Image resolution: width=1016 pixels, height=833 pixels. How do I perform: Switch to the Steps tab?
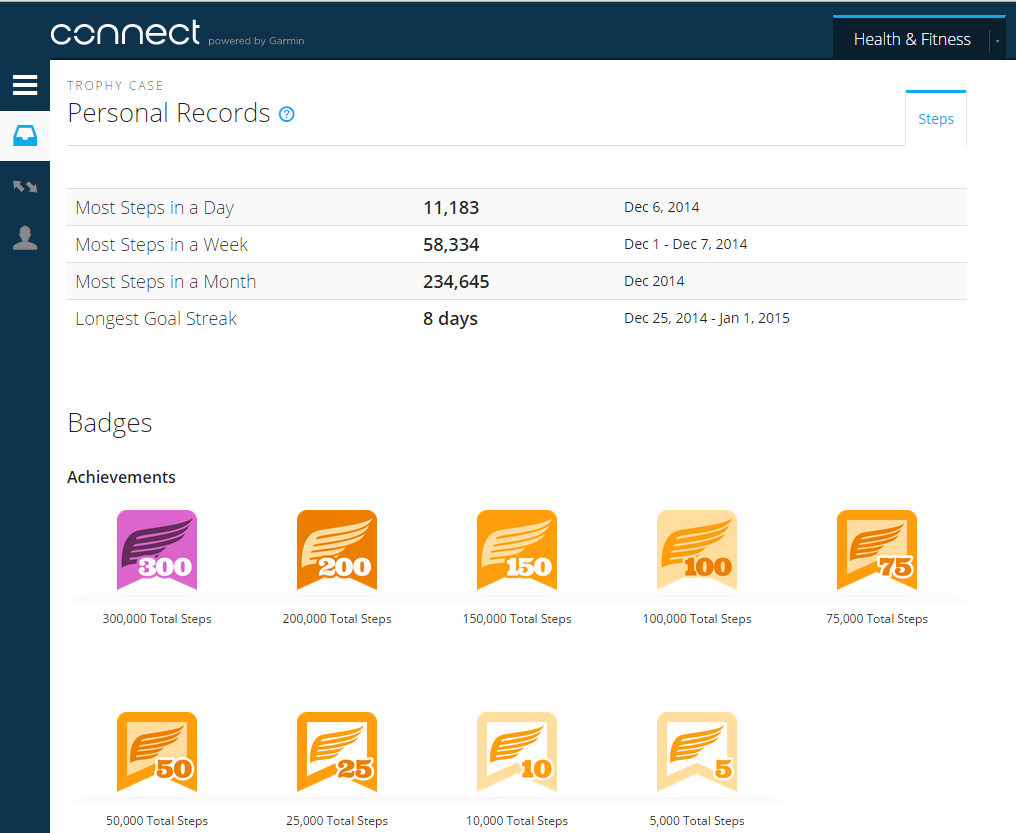tap(936, 119)
